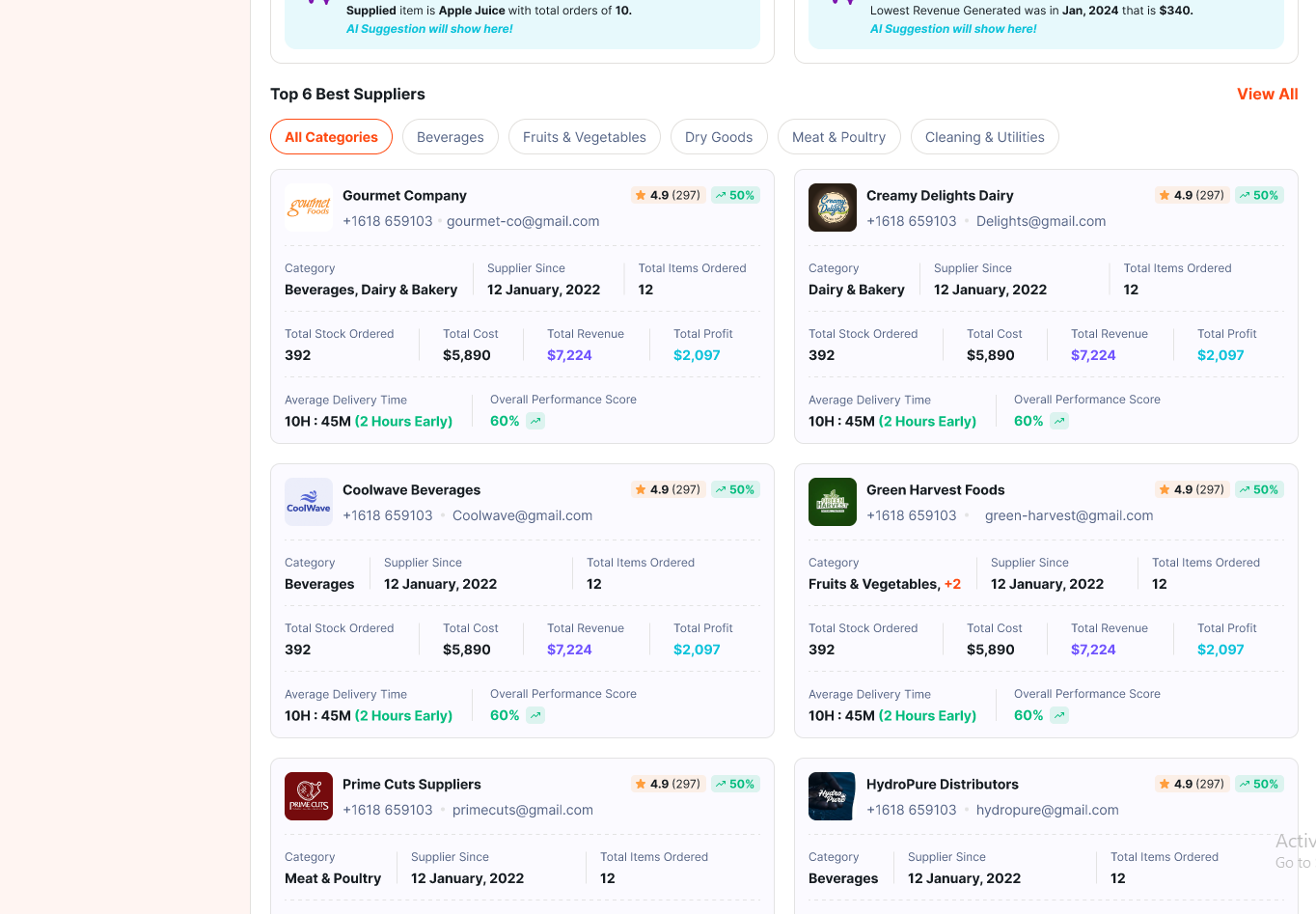Filter suppliers by Beverages

[450, 137]
